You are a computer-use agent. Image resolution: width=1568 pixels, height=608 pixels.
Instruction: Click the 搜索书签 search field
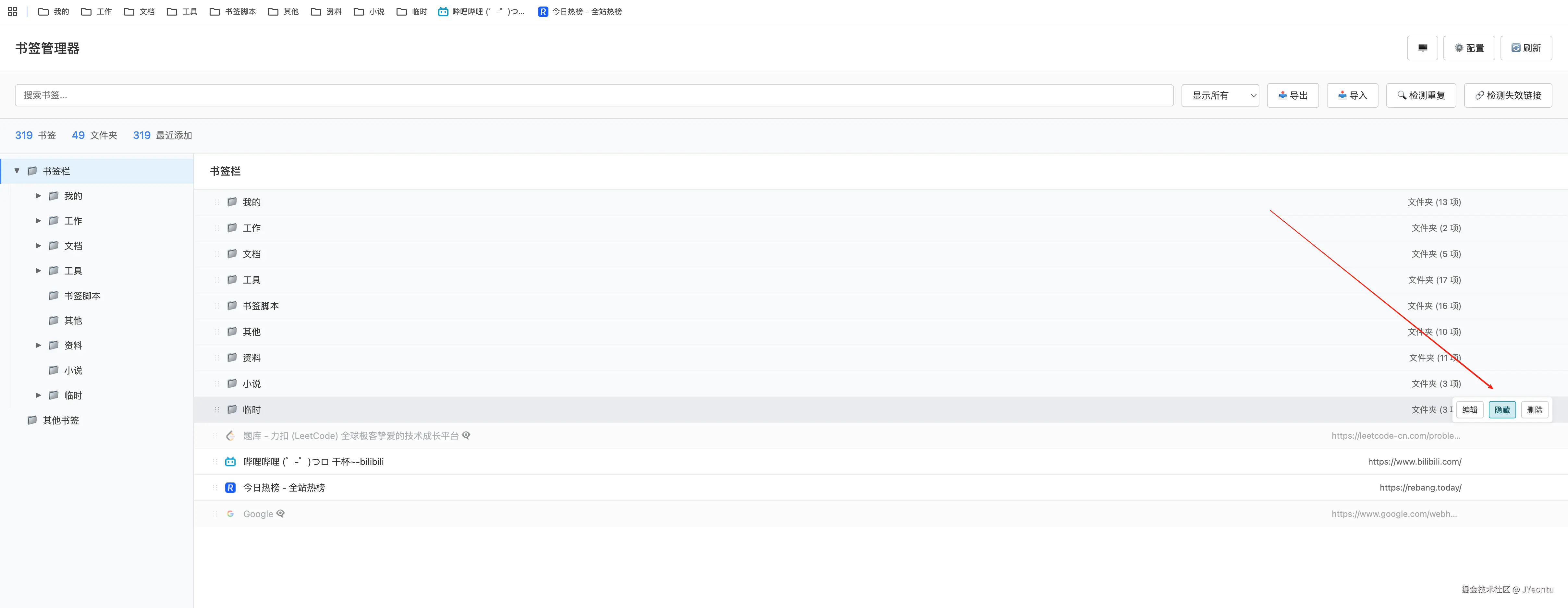coord(594,96)
